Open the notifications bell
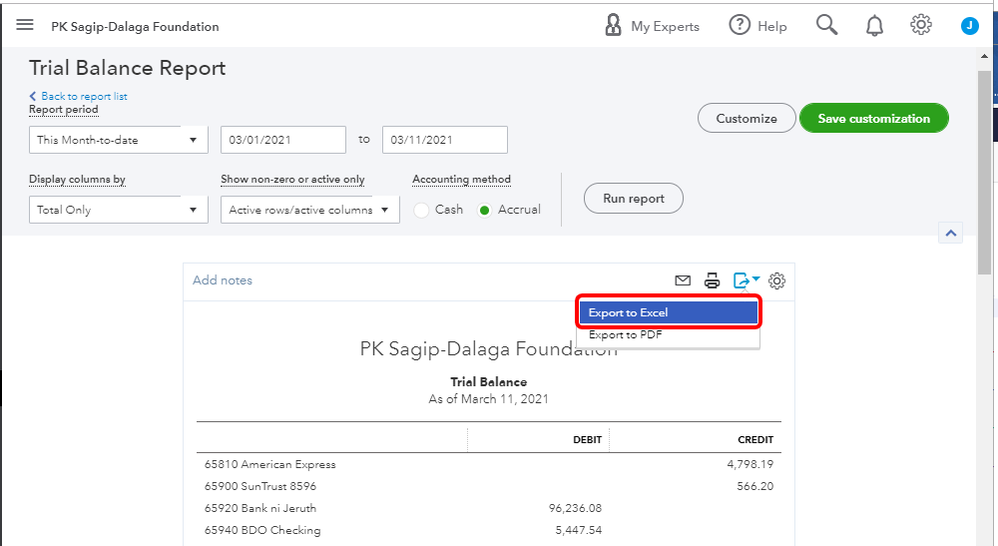Viewport: 998px width, 546px height. [875, 26]
